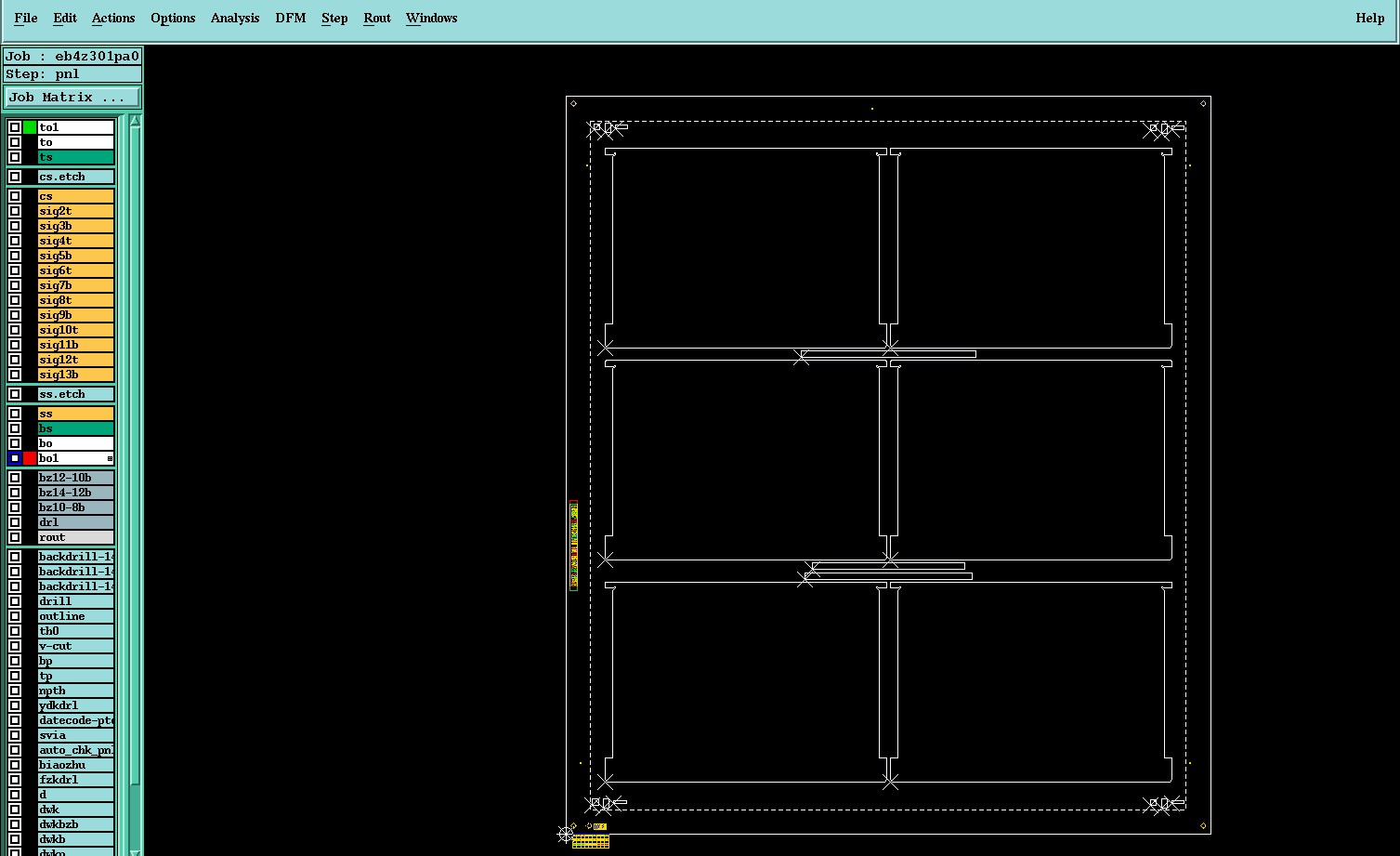Select the layer name 'drill'
1400x856 pixels.
click(75, 601)
